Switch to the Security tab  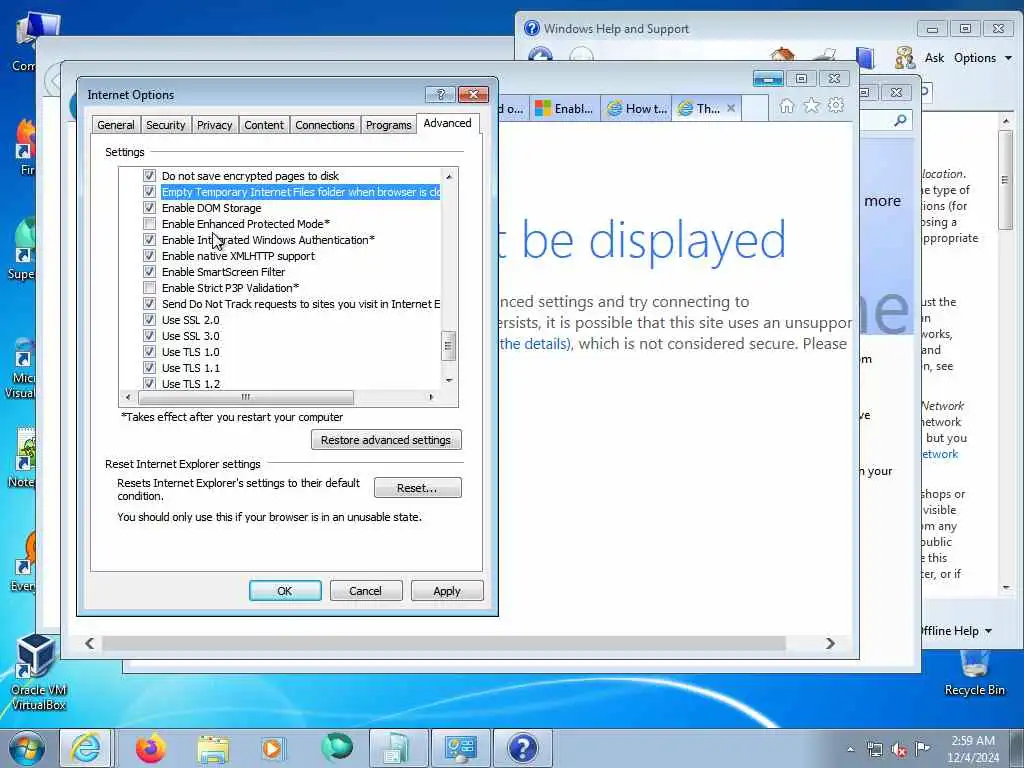coord(165,125)
